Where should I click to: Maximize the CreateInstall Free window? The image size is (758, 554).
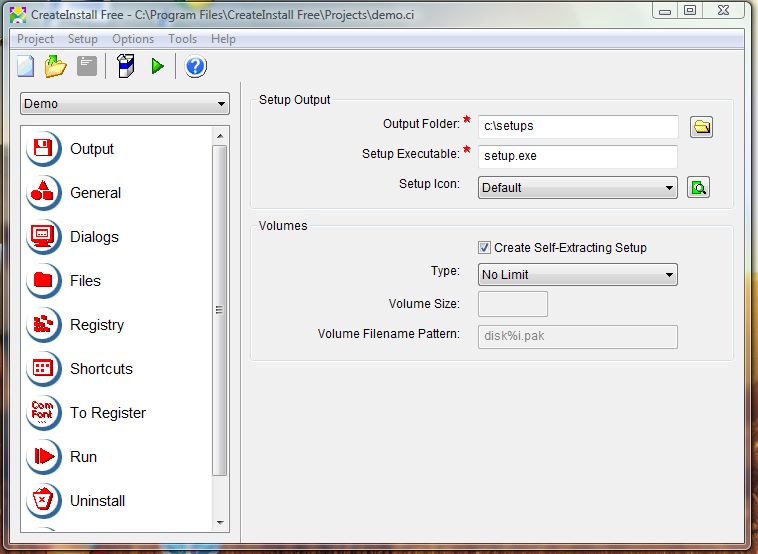[x=690, y=10]
